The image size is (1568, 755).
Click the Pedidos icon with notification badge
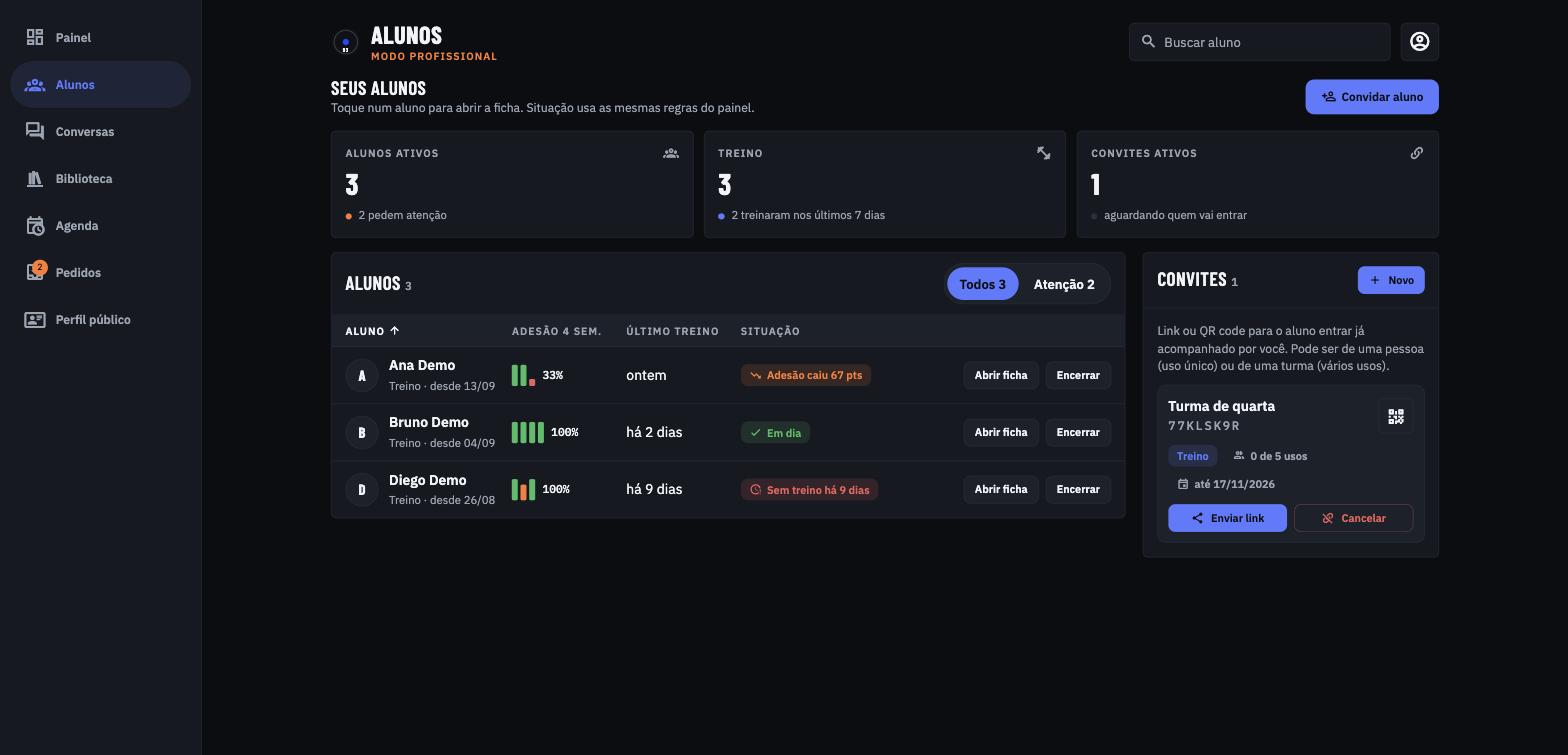(36, 271)
